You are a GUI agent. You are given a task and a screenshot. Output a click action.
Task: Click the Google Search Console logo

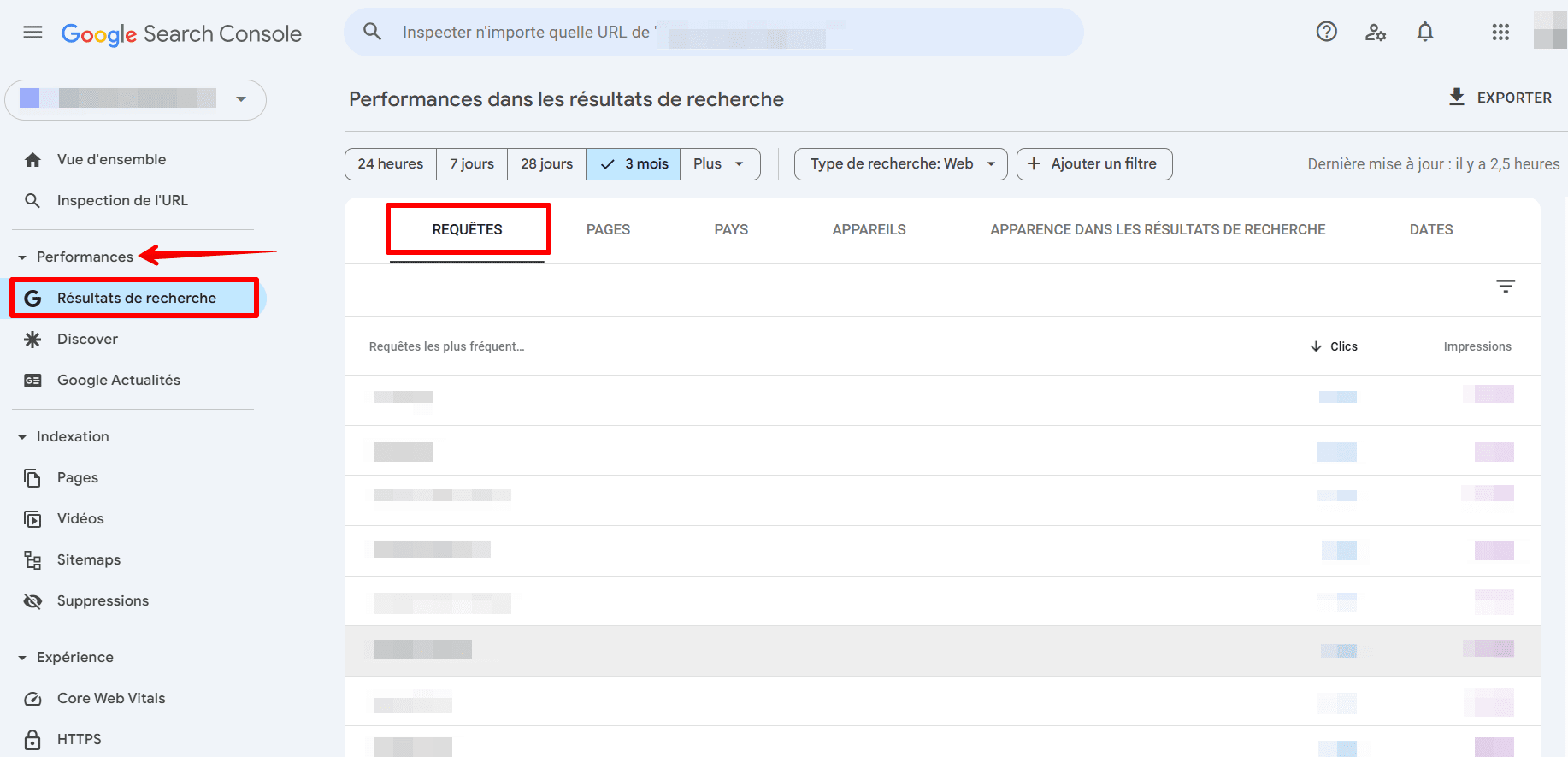pos(181,33)
